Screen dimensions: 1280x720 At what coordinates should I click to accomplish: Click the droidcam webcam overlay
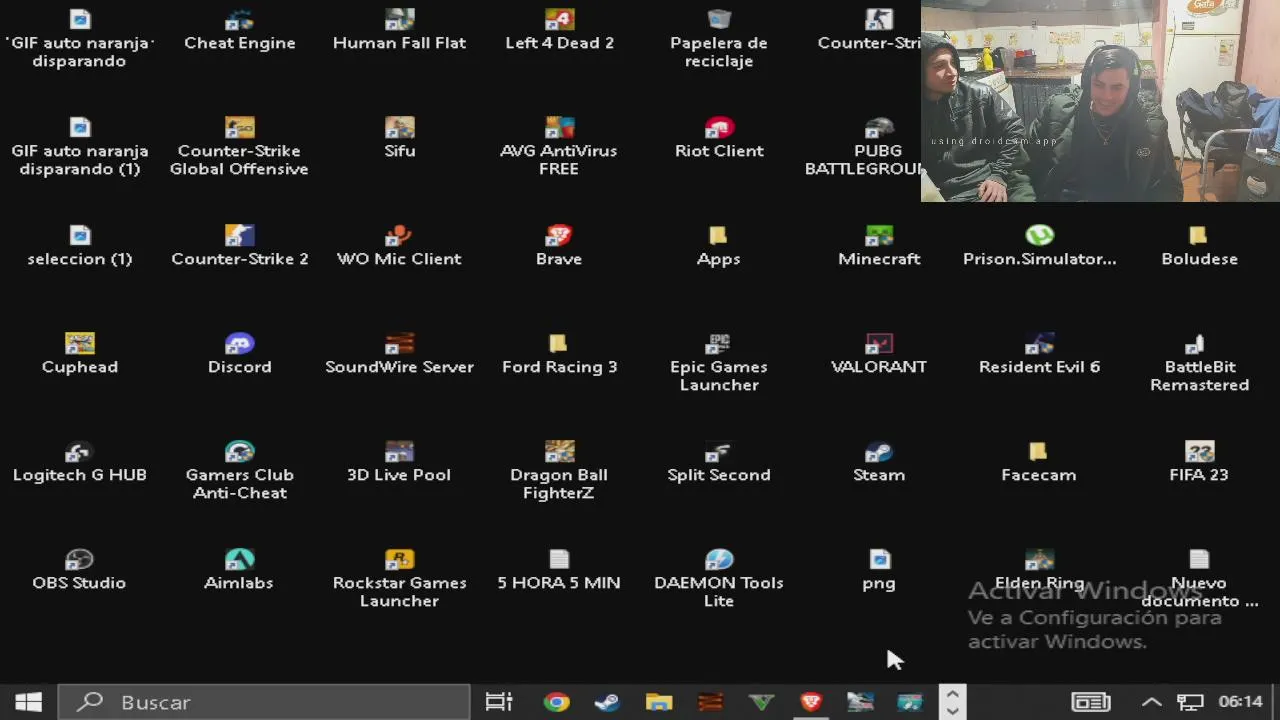point(1100,101)
